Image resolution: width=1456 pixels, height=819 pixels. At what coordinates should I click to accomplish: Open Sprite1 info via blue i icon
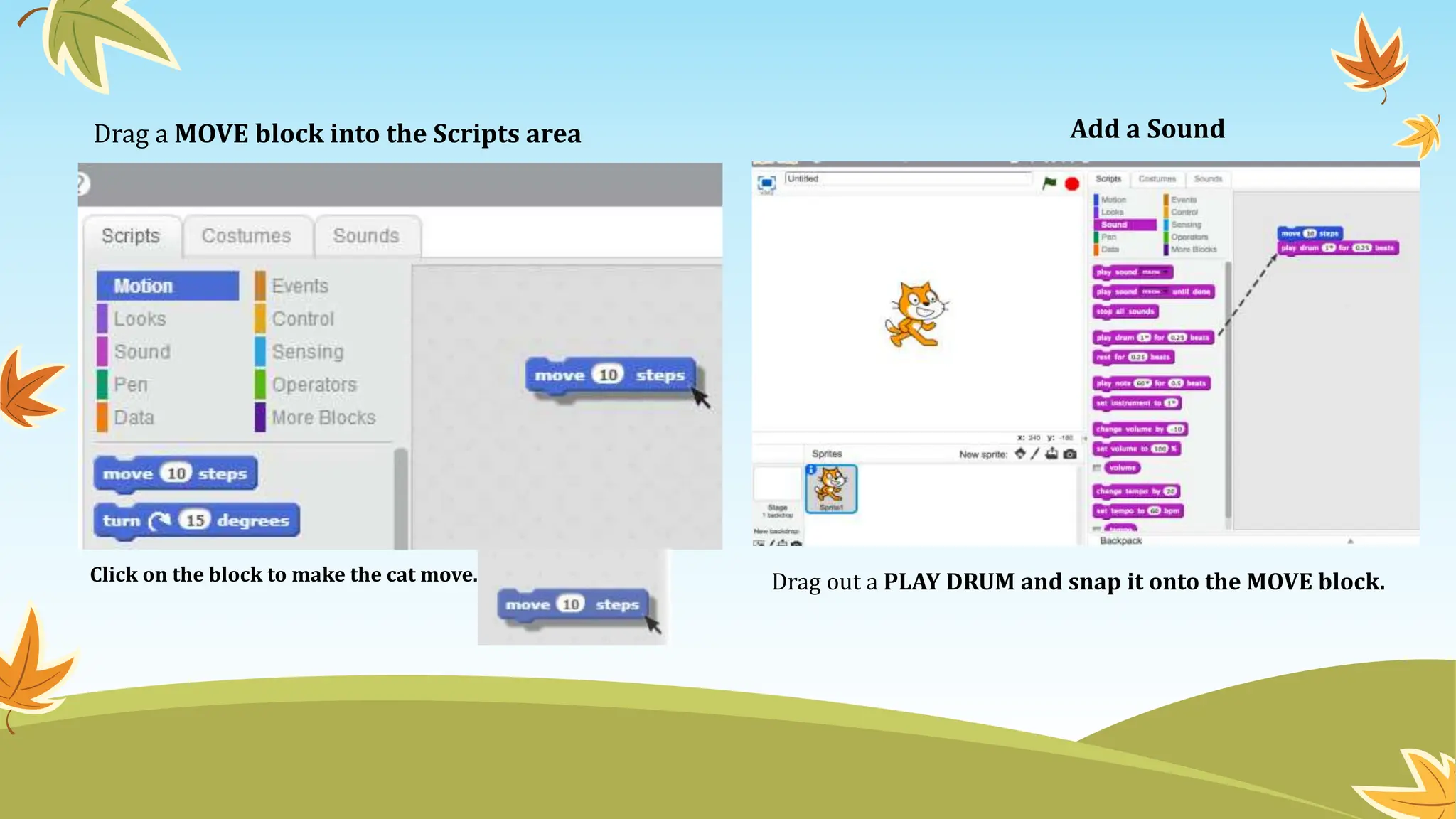click(x=811, y=469)
